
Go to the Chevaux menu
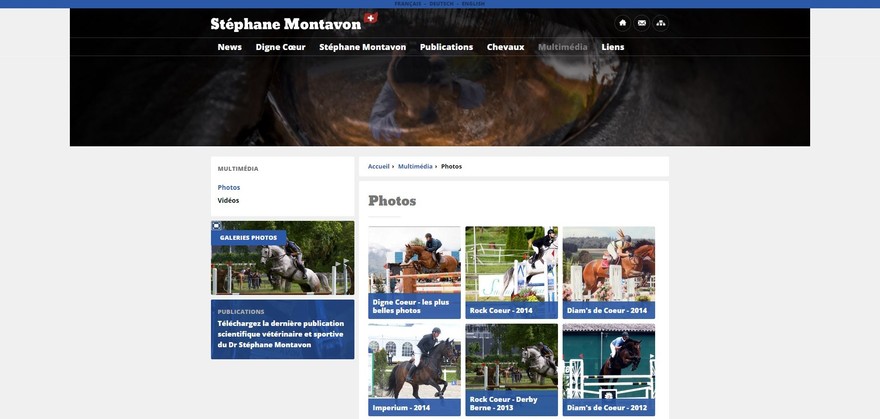(x=505, y=47)
